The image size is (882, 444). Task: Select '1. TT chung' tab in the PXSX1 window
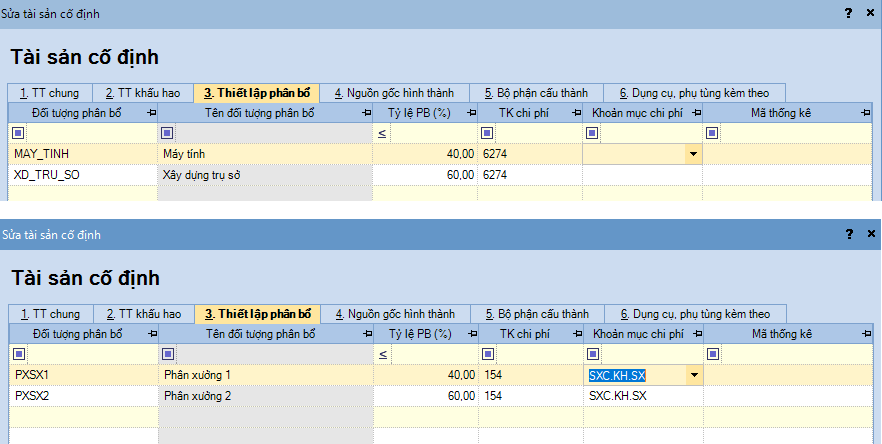(50, 314)
